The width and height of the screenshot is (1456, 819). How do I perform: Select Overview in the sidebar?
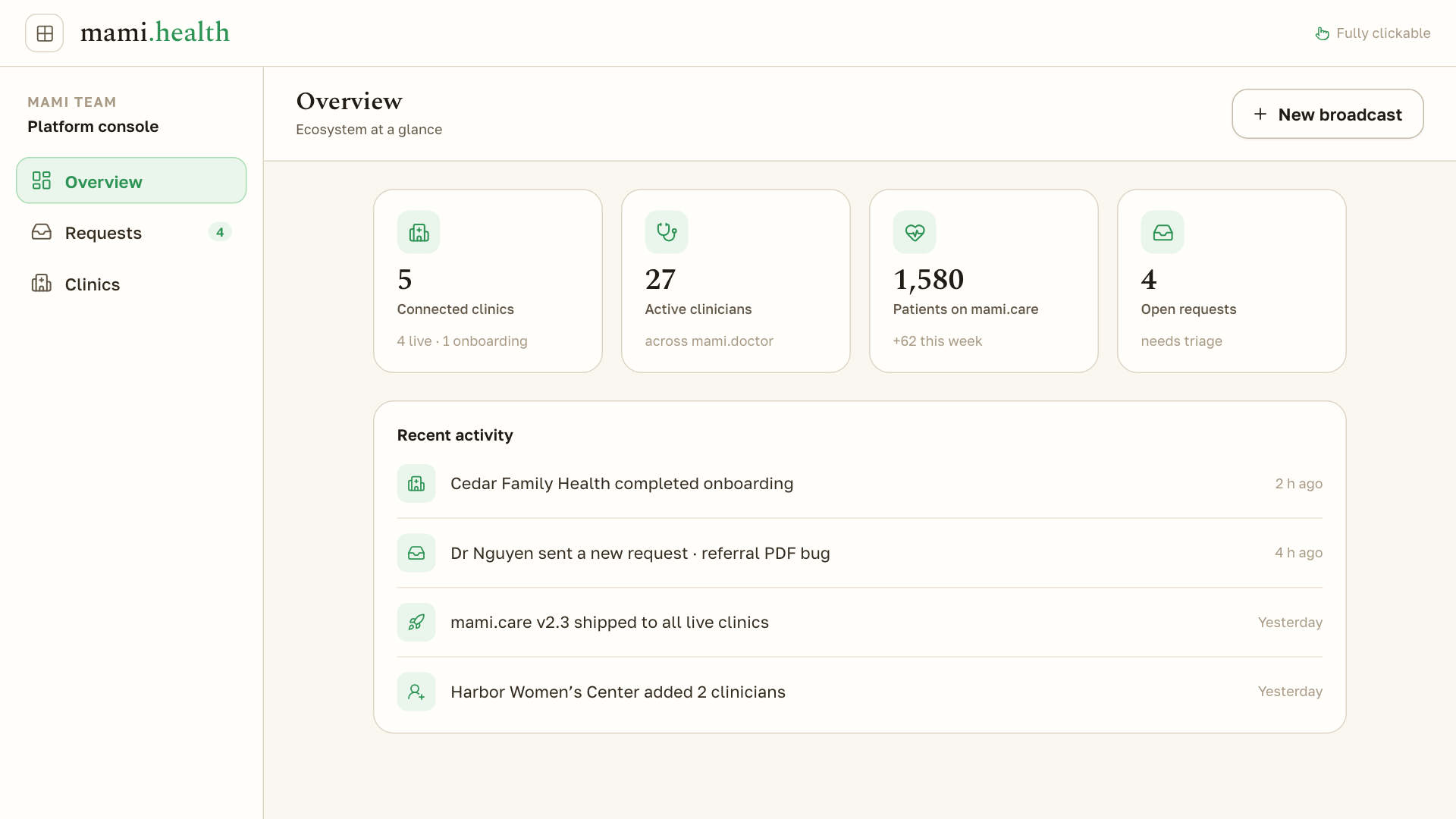131,181
